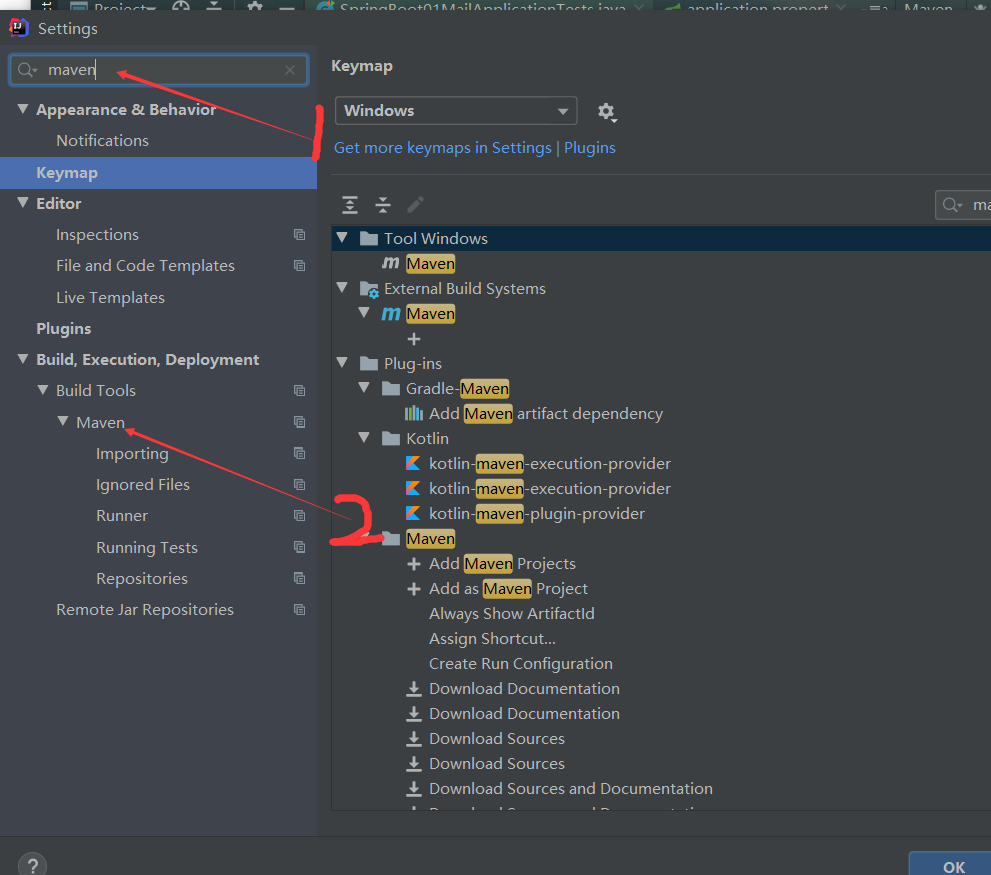Open Maven Ignored Files settings
Image resolution: width=991 pixels, height=875 pixels.
(143, 484)
